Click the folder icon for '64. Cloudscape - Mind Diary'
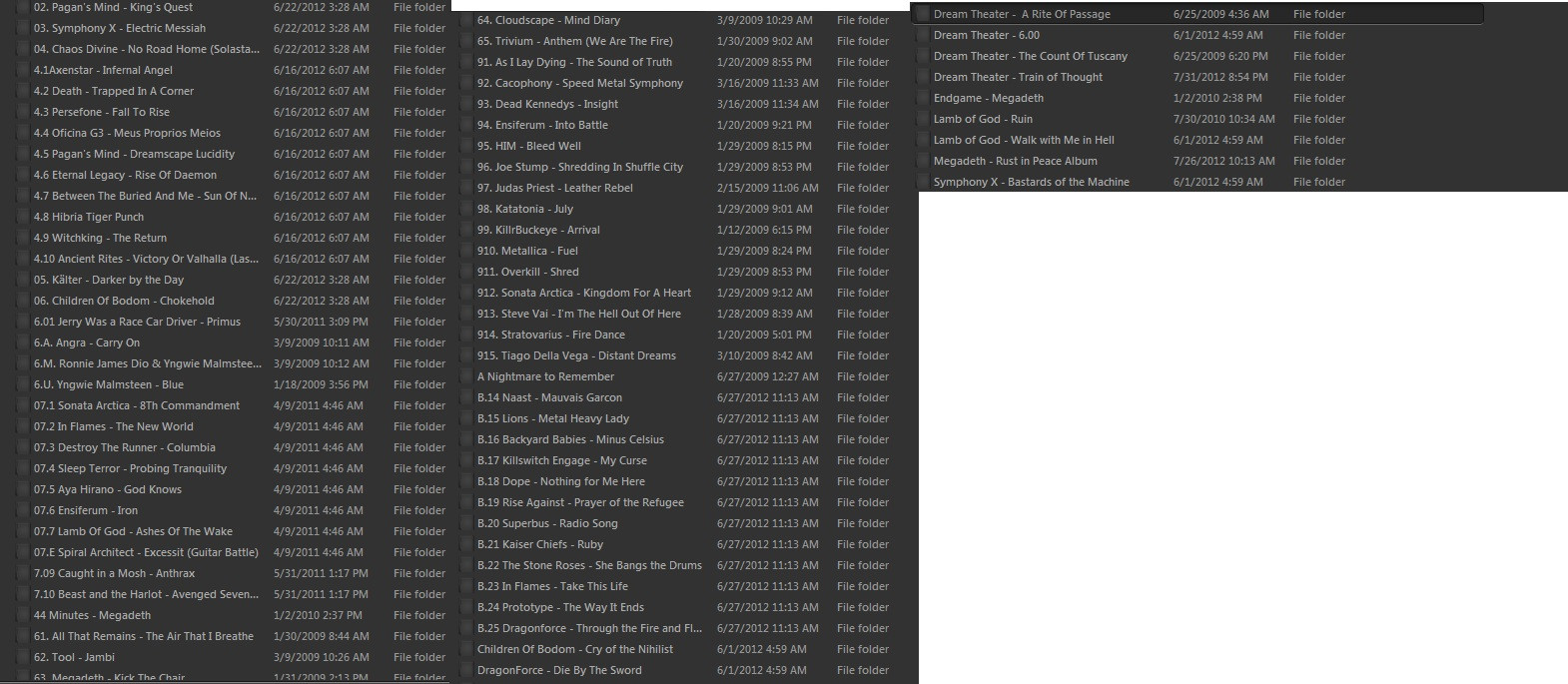The width and height of the screenshot is (1568, 684). point(466,20)
